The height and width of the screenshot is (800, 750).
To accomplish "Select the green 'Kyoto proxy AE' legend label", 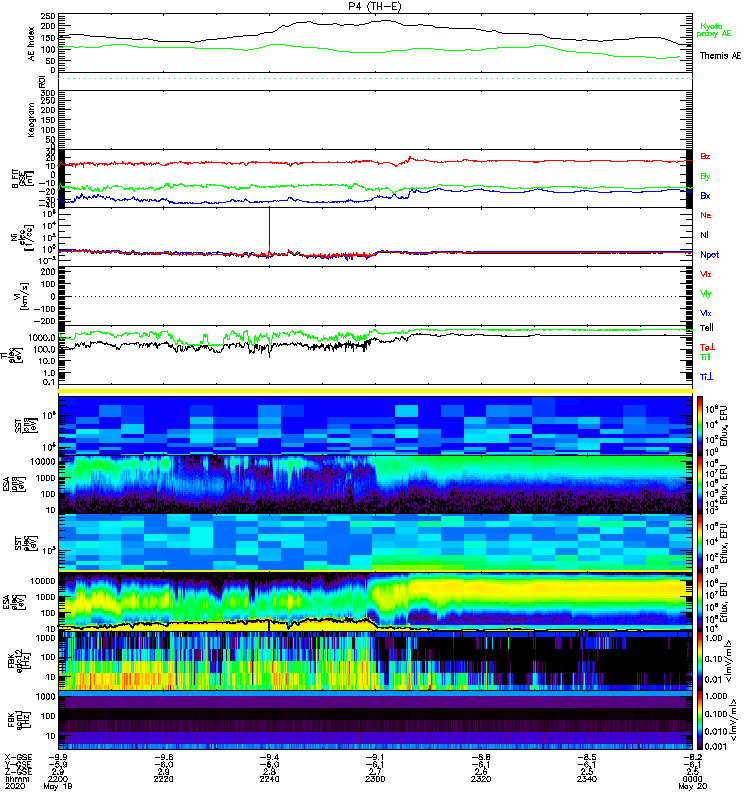I will point(714,30).
